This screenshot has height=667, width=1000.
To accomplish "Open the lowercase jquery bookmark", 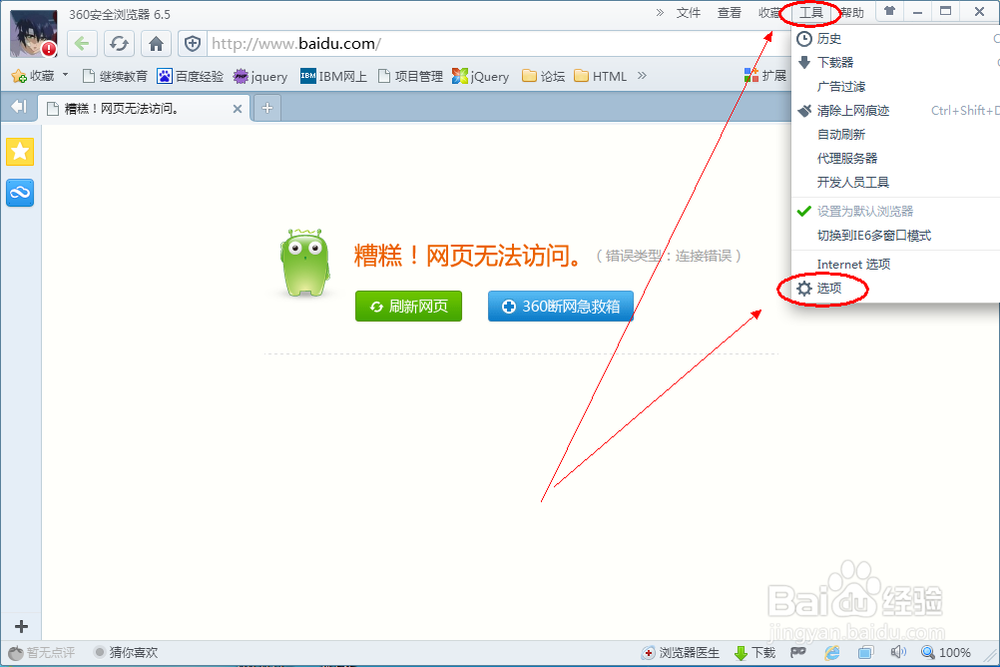I will 260,77.
